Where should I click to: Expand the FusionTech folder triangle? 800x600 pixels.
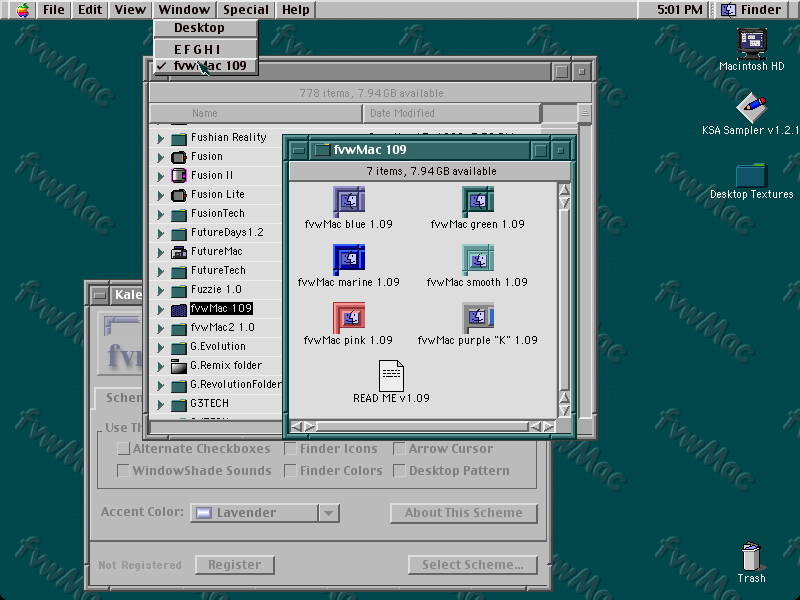(x=160, y=214)
